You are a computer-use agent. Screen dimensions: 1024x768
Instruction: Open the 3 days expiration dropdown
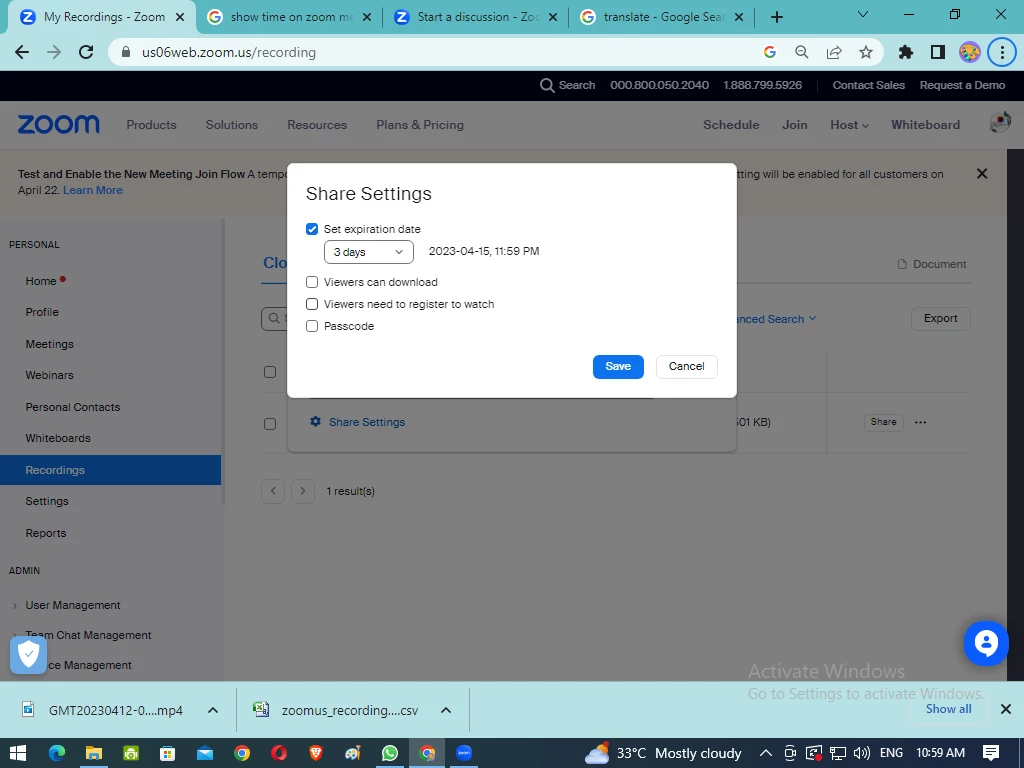369,252
